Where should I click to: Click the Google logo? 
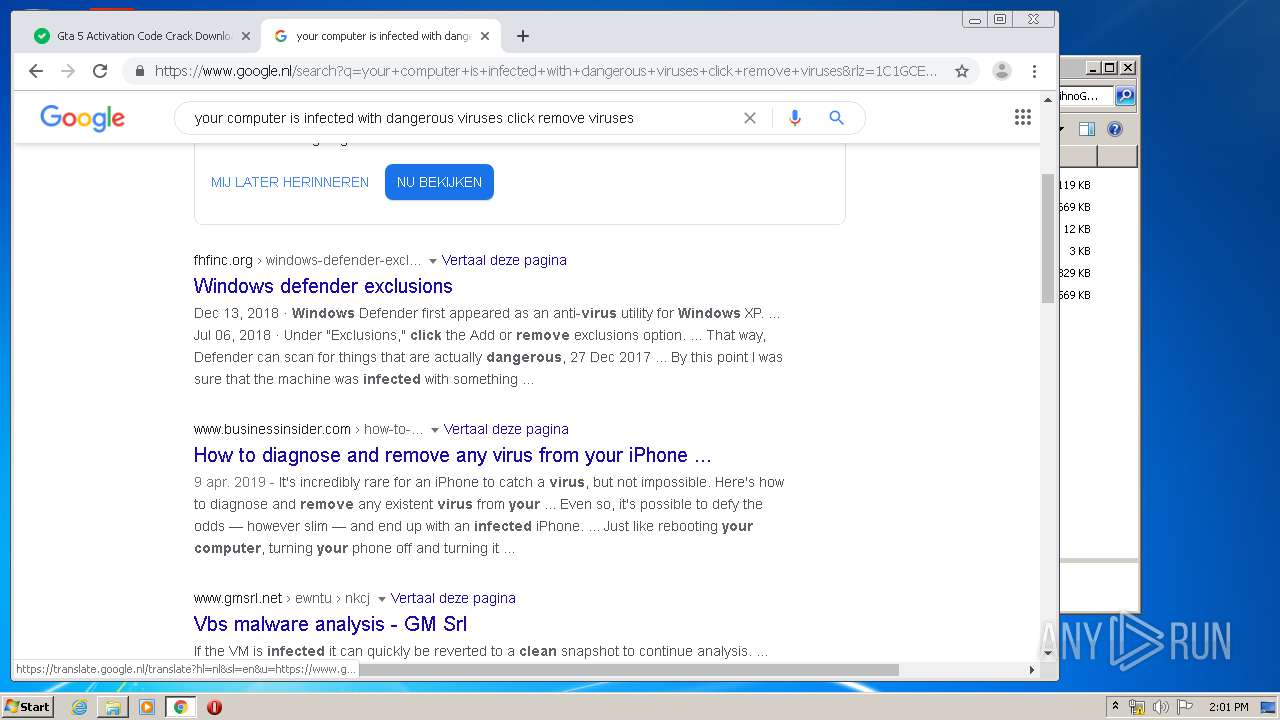coord(83,118)
